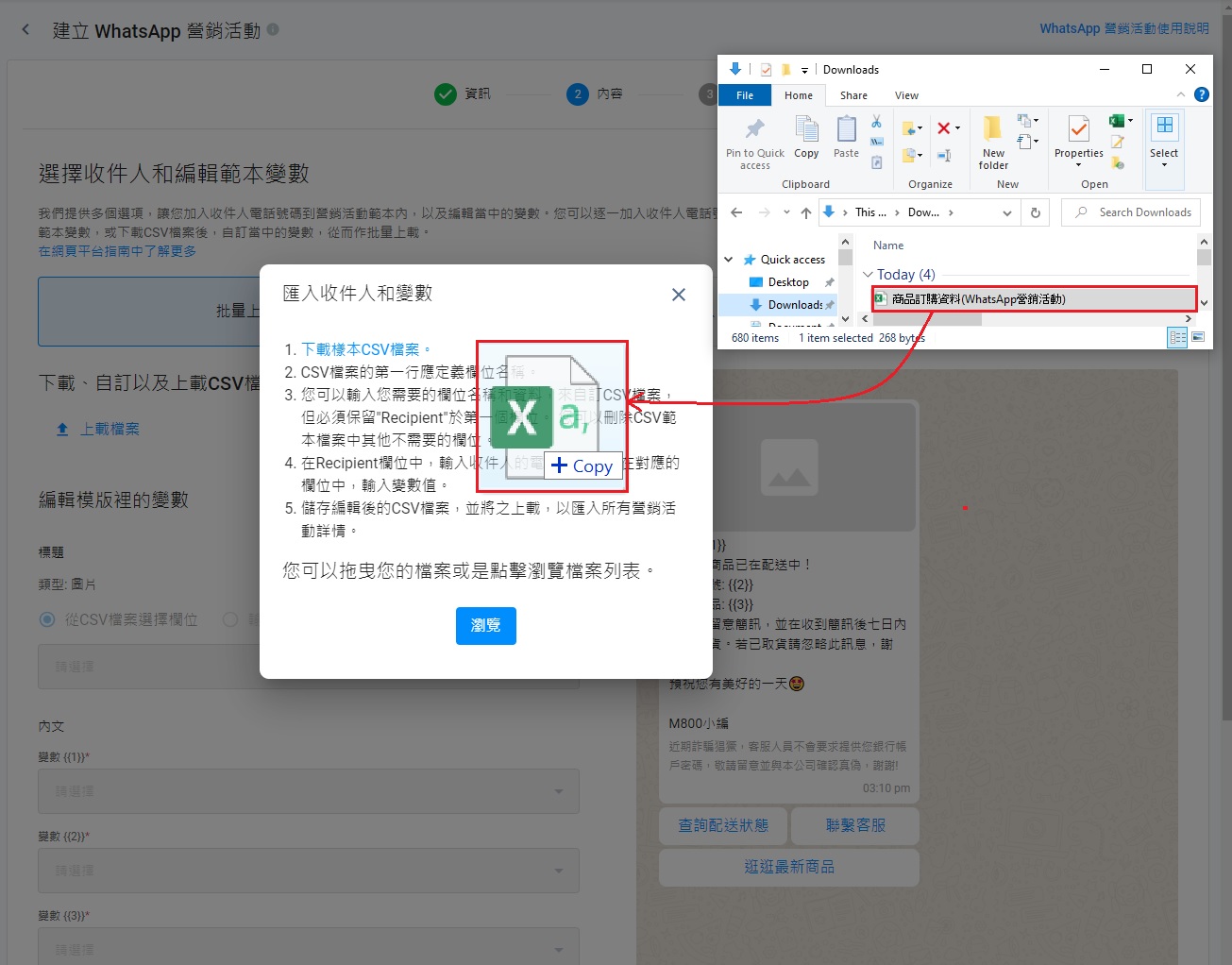The width and height of the screenshot is (1232, 965).
Task: Switch to the View ribbon tab
Action: (x=906, y=95)
